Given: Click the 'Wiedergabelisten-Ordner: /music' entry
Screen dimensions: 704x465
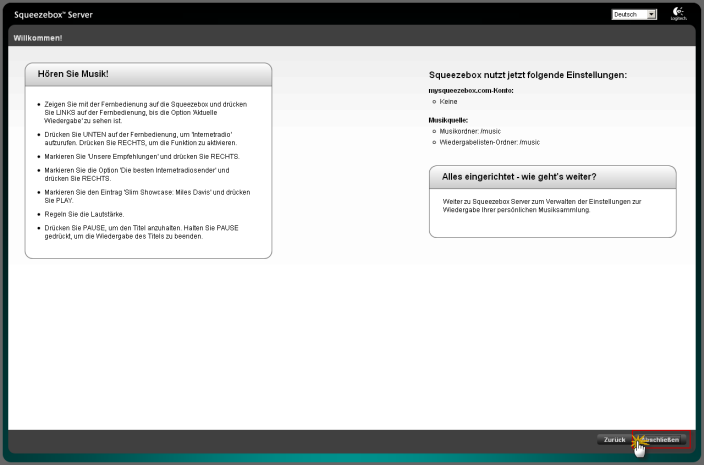Looking at the screenshot, I should (x=489, y=142).
